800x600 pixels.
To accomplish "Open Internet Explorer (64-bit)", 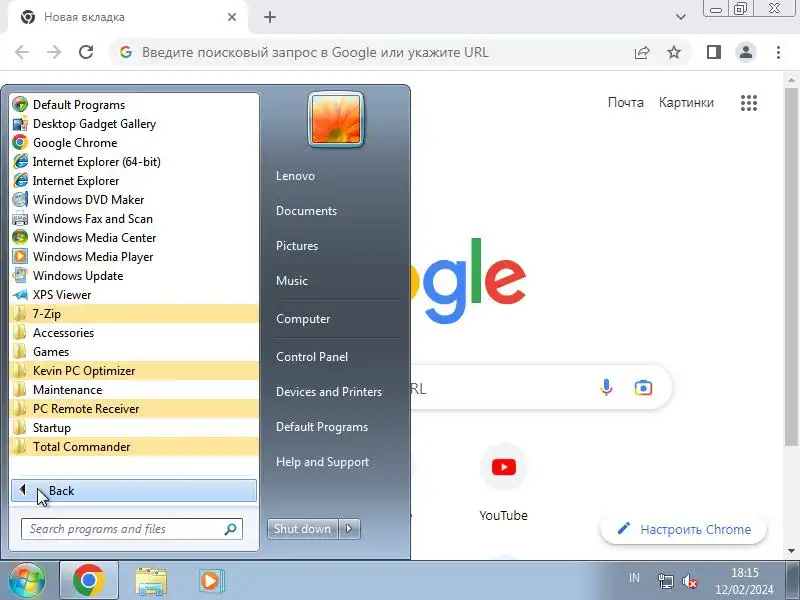I will pos(134,162).
